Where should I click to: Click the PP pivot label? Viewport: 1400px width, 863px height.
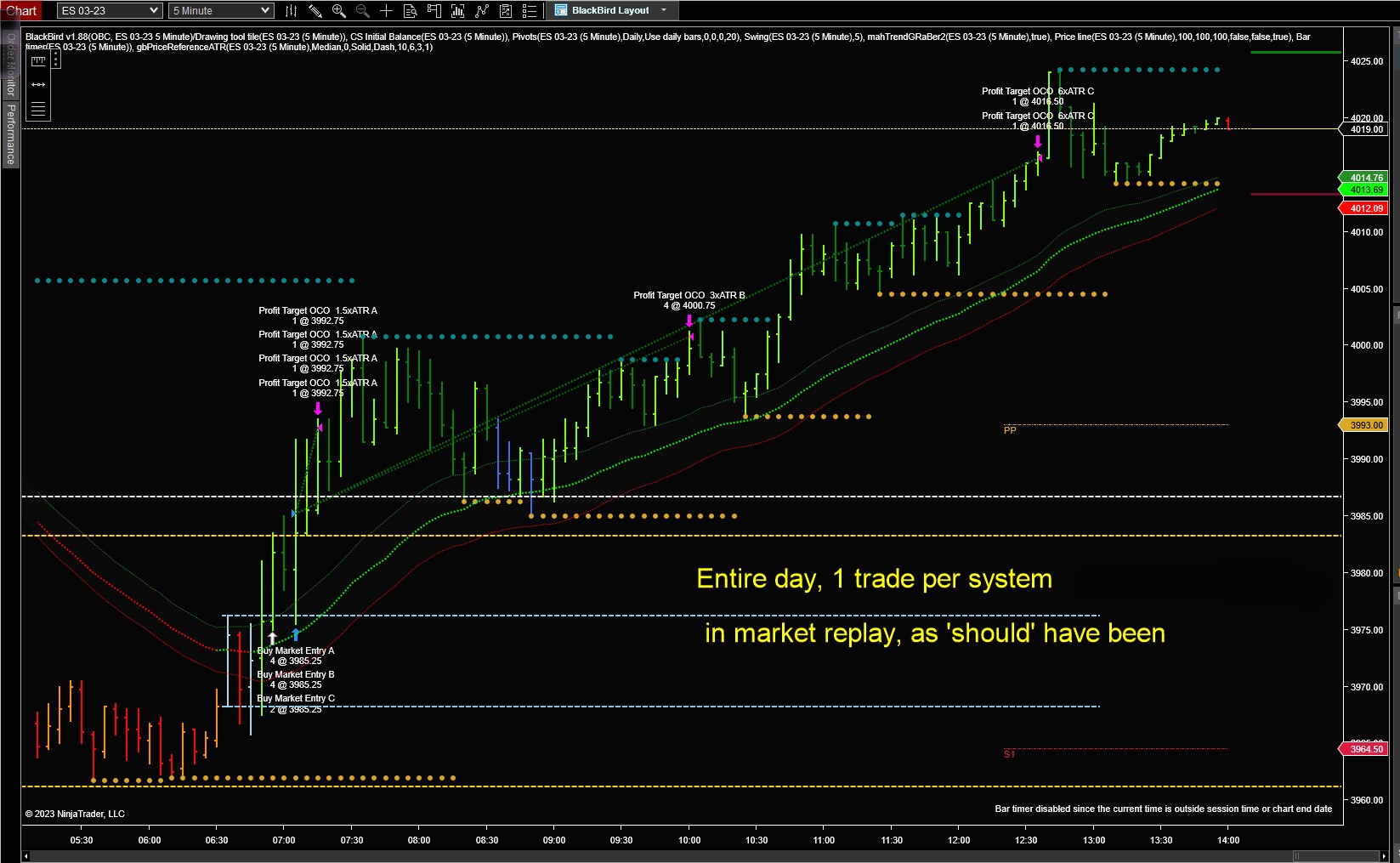(x=1010, y=430)
